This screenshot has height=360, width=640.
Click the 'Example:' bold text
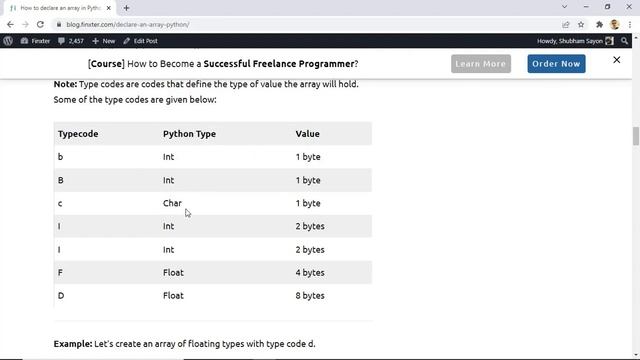[73, 344]
